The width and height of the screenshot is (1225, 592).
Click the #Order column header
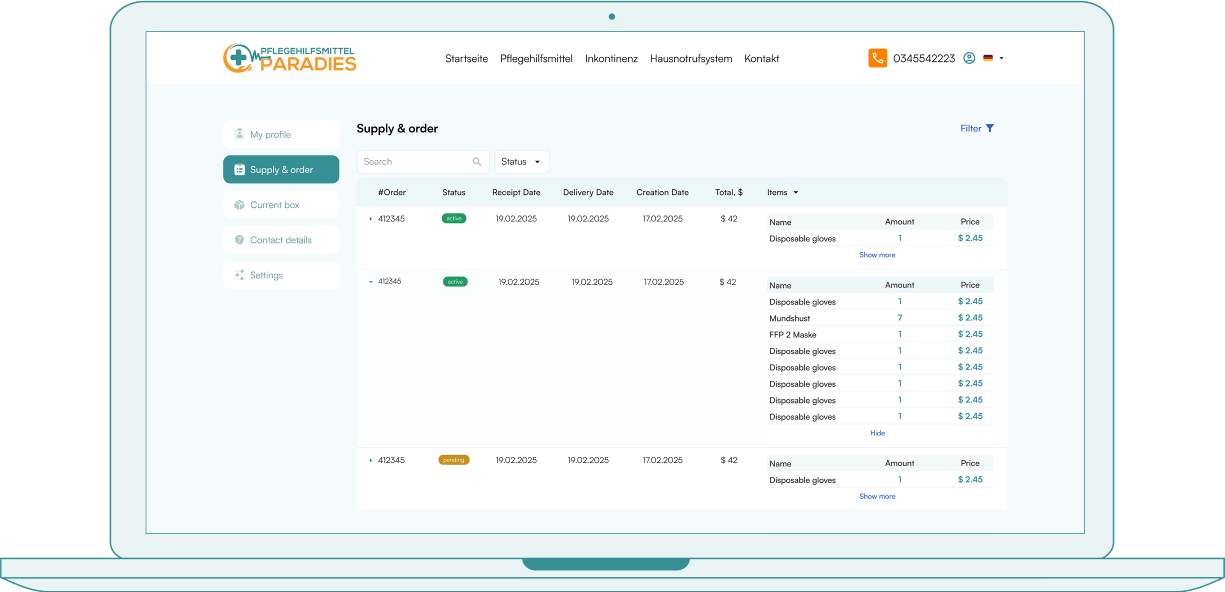pyautogui.click(x=392, y=192)
